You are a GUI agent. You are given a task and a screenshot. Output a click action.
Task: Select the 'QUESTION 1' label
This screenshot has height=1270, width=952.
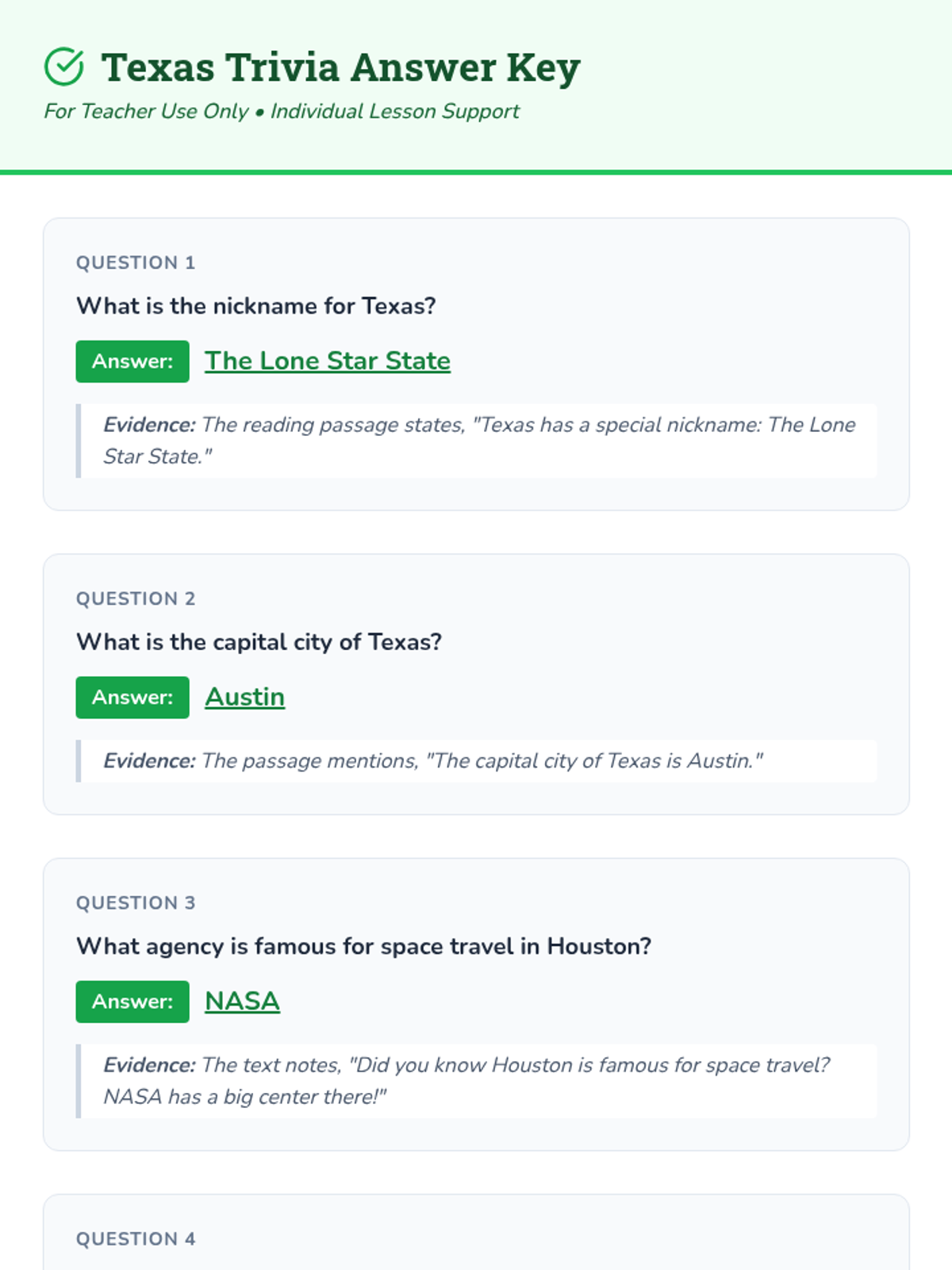point(136,263)
